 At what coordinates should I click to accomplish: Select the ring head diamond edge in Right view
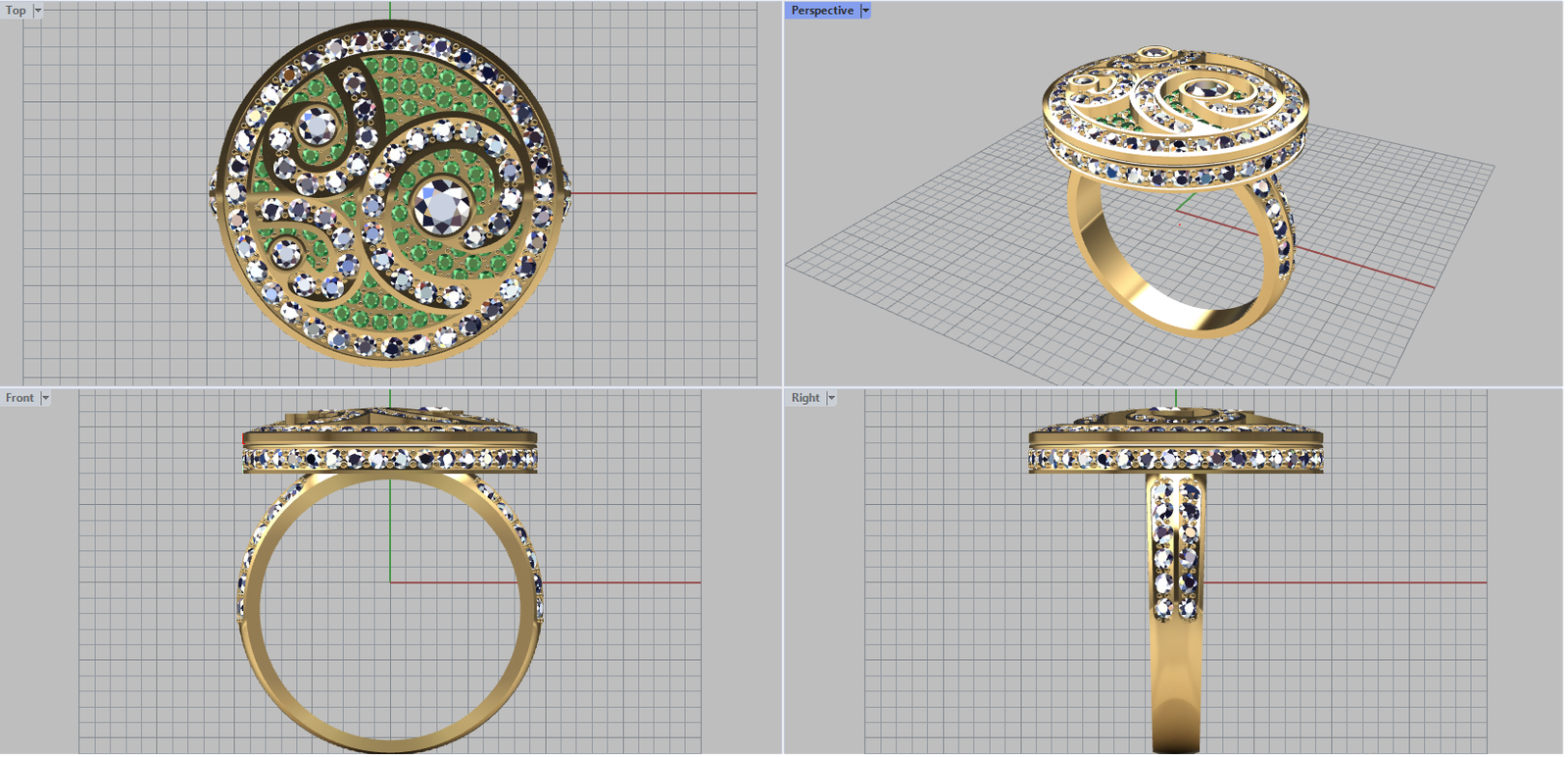click(1176, 459)
